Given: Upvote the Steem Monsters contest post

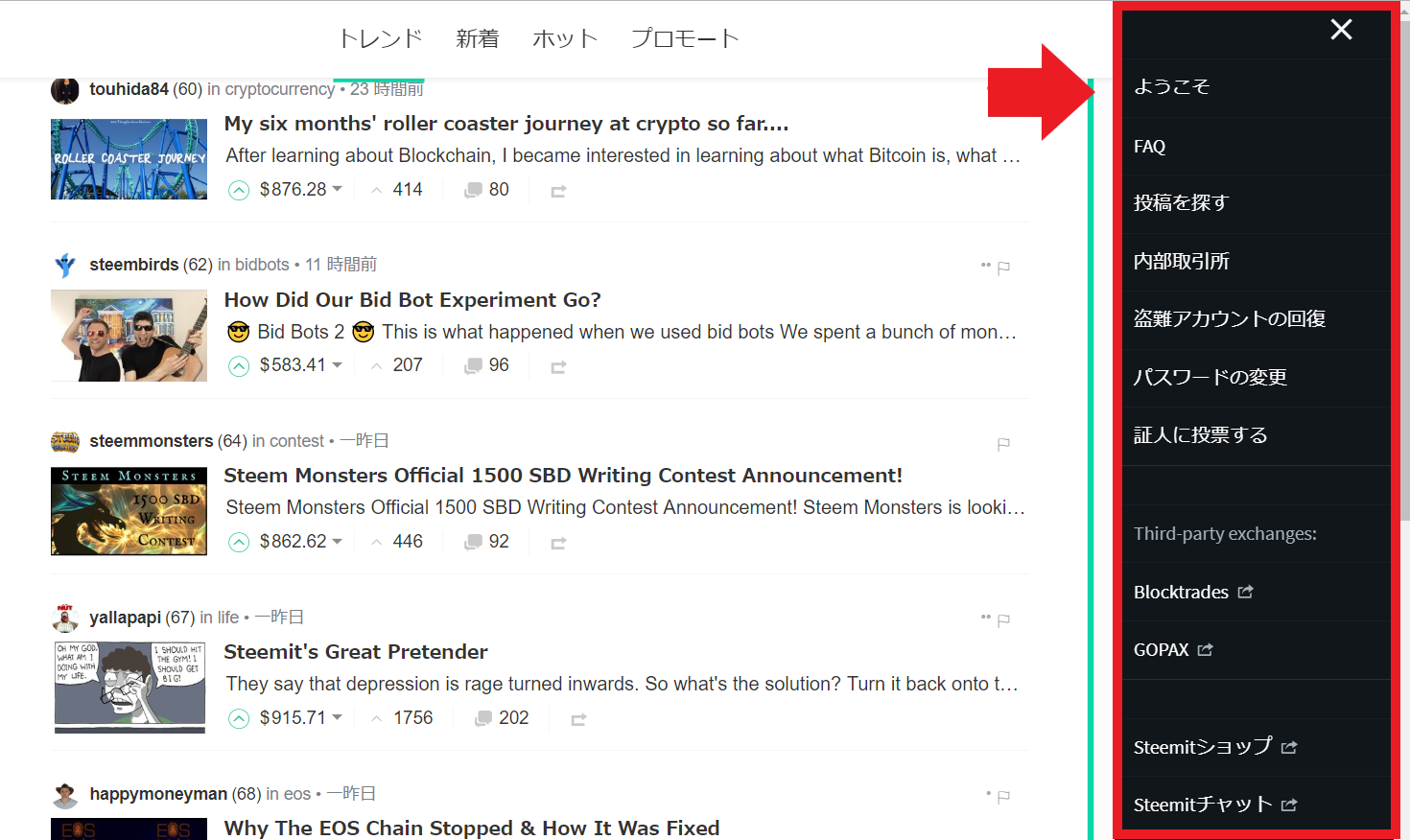Looking at the screenshot, I should pyautogui.click(x=239, y=542).
